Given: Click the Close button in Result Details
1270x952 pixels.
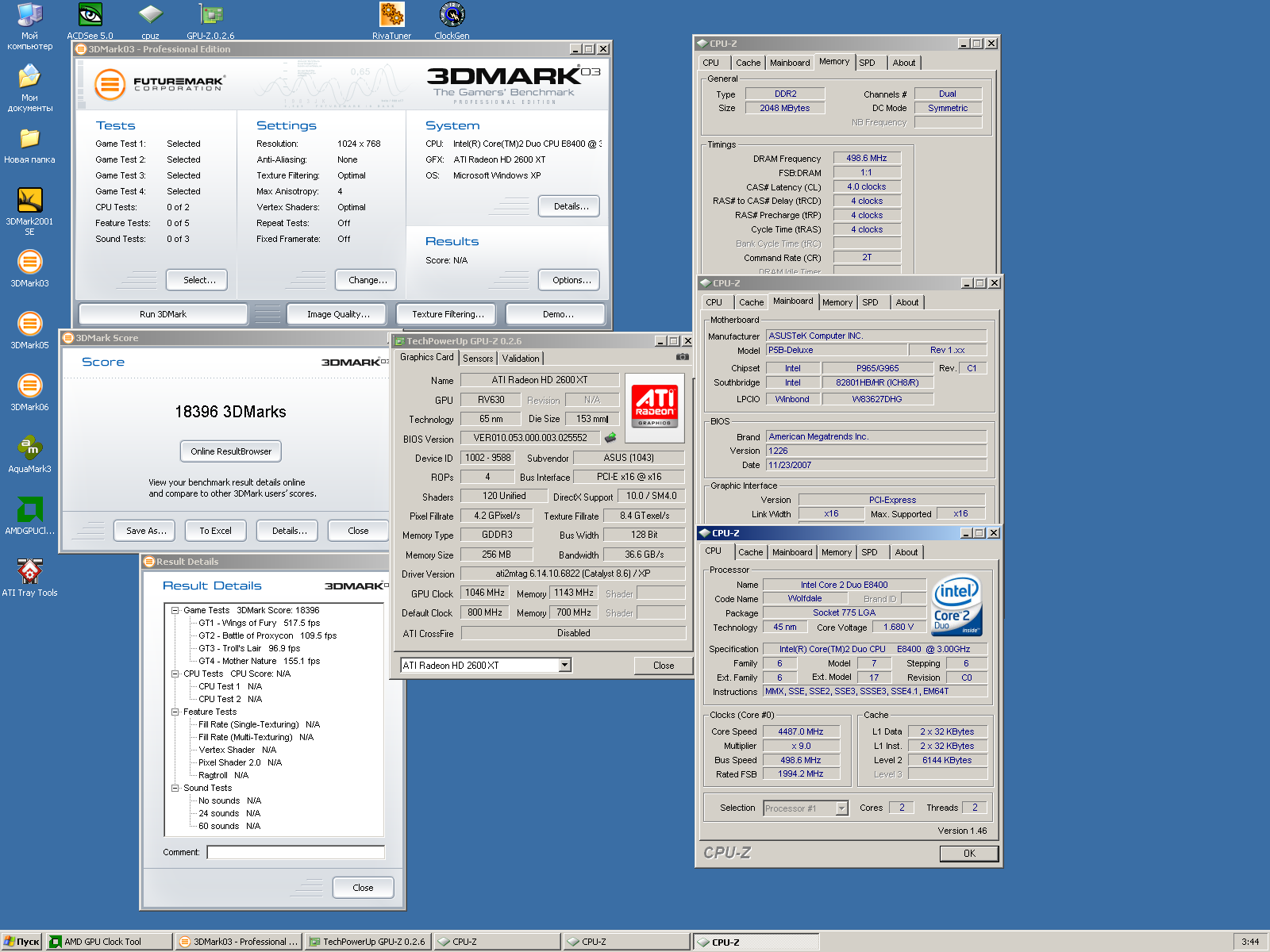Looking at the screenshot, I should [x=363, y=888].
